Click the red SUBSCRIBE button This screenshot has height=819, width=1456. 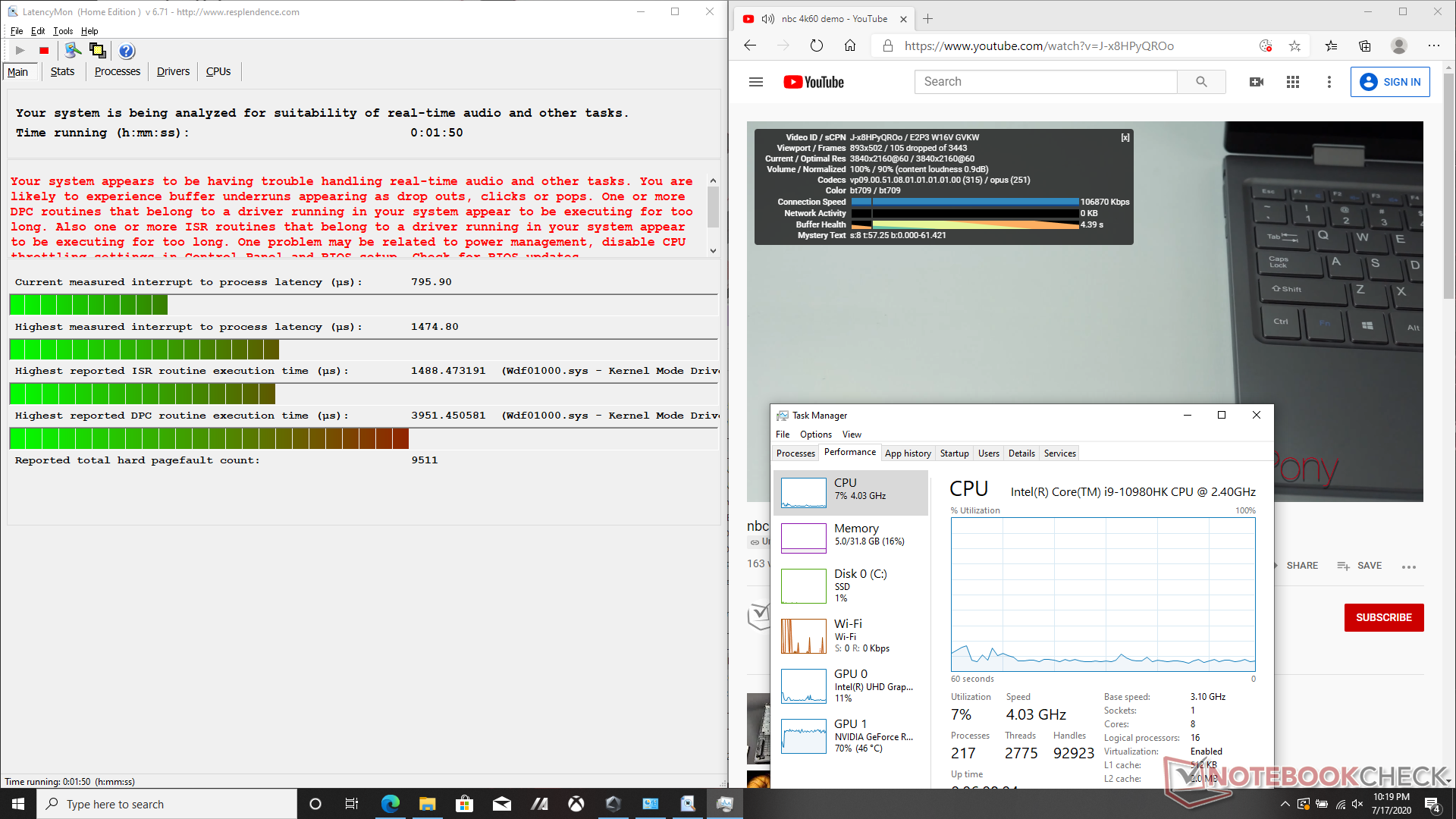pos(1383,617)
